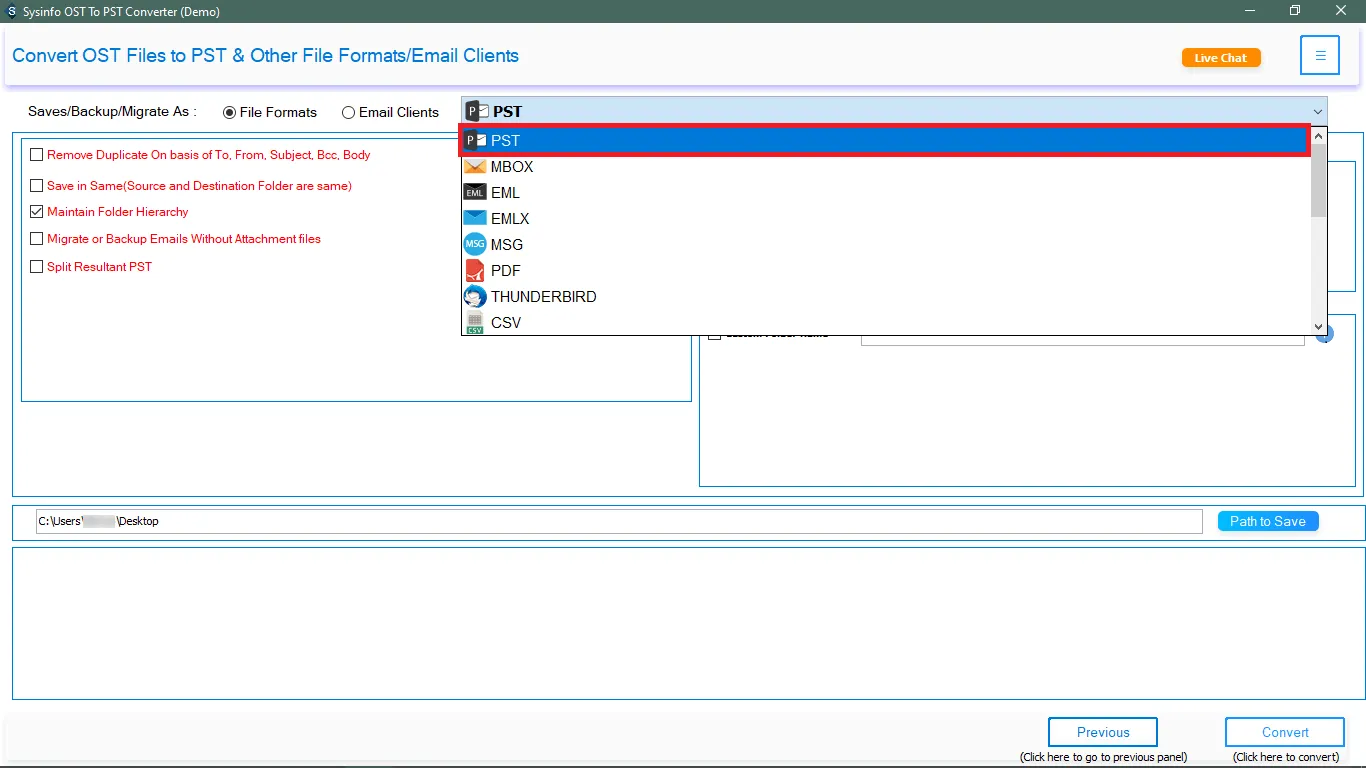Image resolution: width=1366 pixels, height=768 pixels.
Task: Enable Migrate Emails Without Attachment files
Action: pyautogui.click(x=37, y=239)
